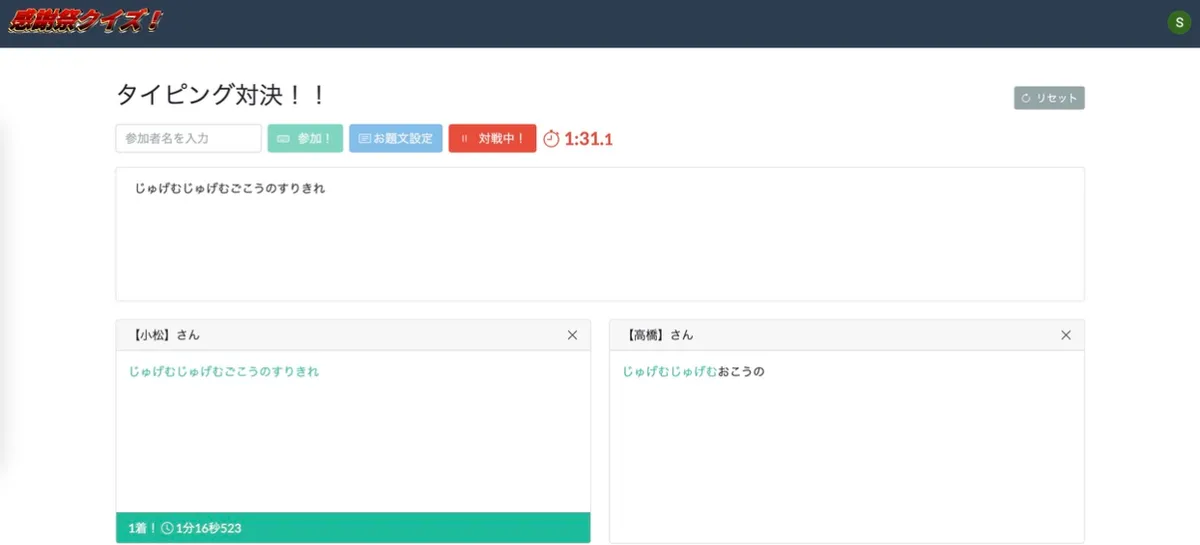Close the 【小松】さん player panel
The height and width of the screenshot is (545, 1200).
point(572,335)
